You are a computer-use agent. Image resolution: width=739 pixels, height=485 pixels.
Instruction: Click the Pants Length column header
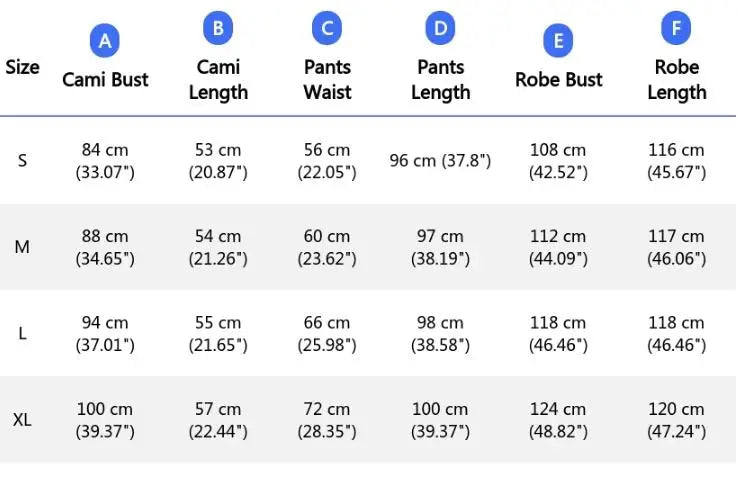click(x=440, y=79)
